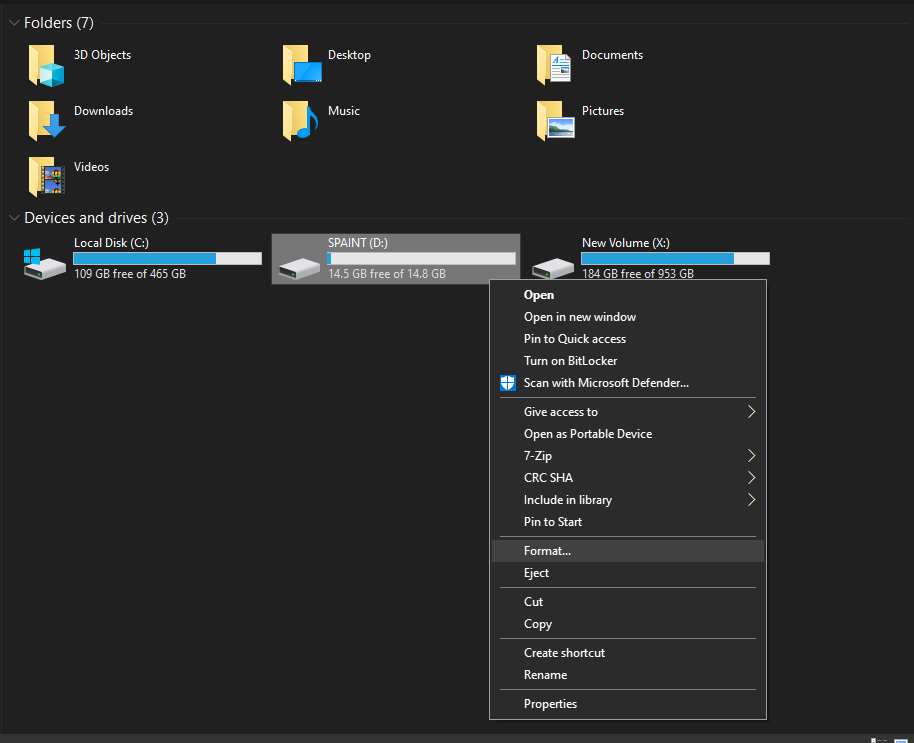914x743 pixels.
Task: Click the Desktop folder label
Action: (349, 55)
